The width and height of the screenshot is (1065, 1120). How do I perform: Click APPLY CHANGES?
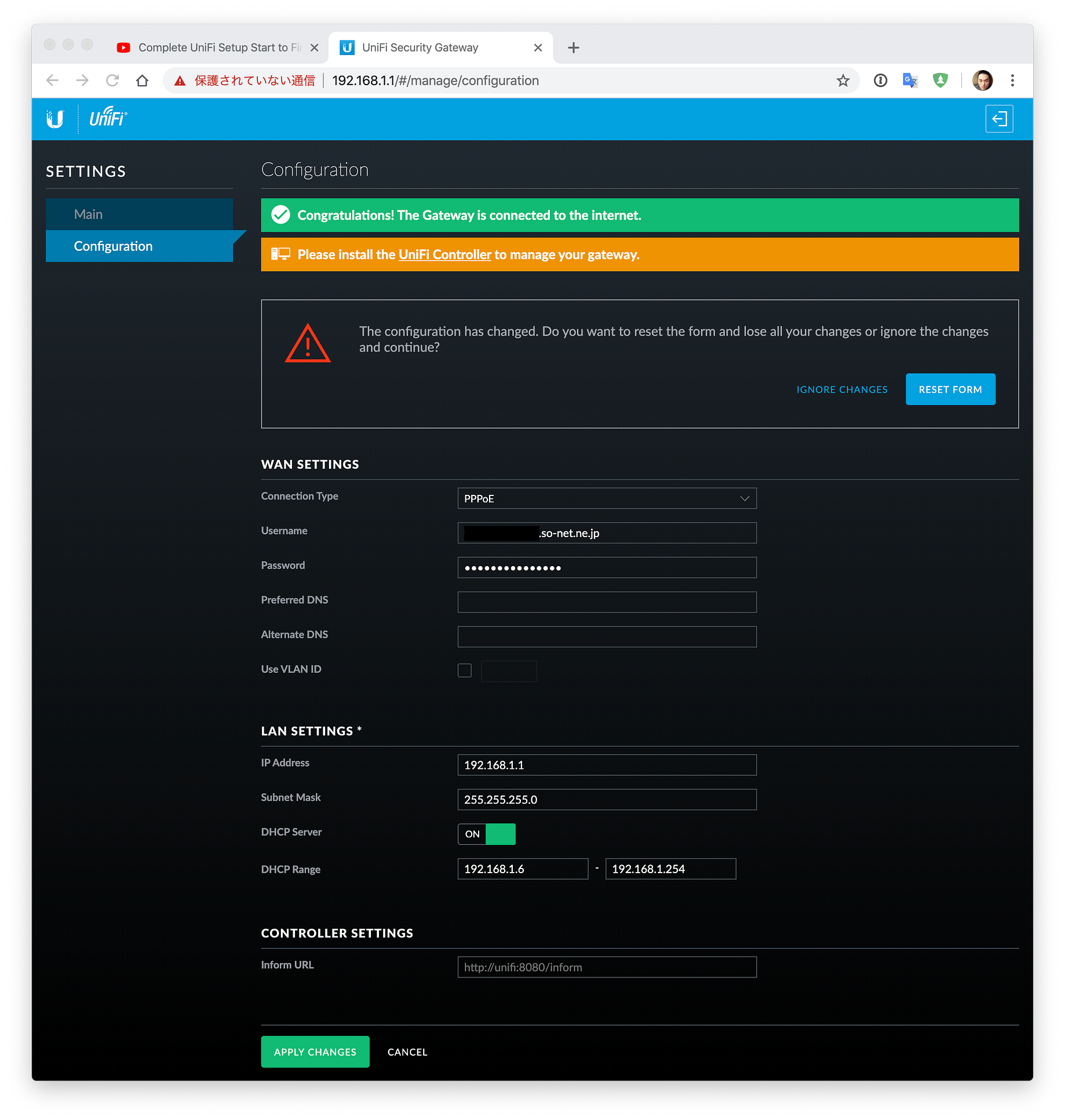(x=315, y=1052)
